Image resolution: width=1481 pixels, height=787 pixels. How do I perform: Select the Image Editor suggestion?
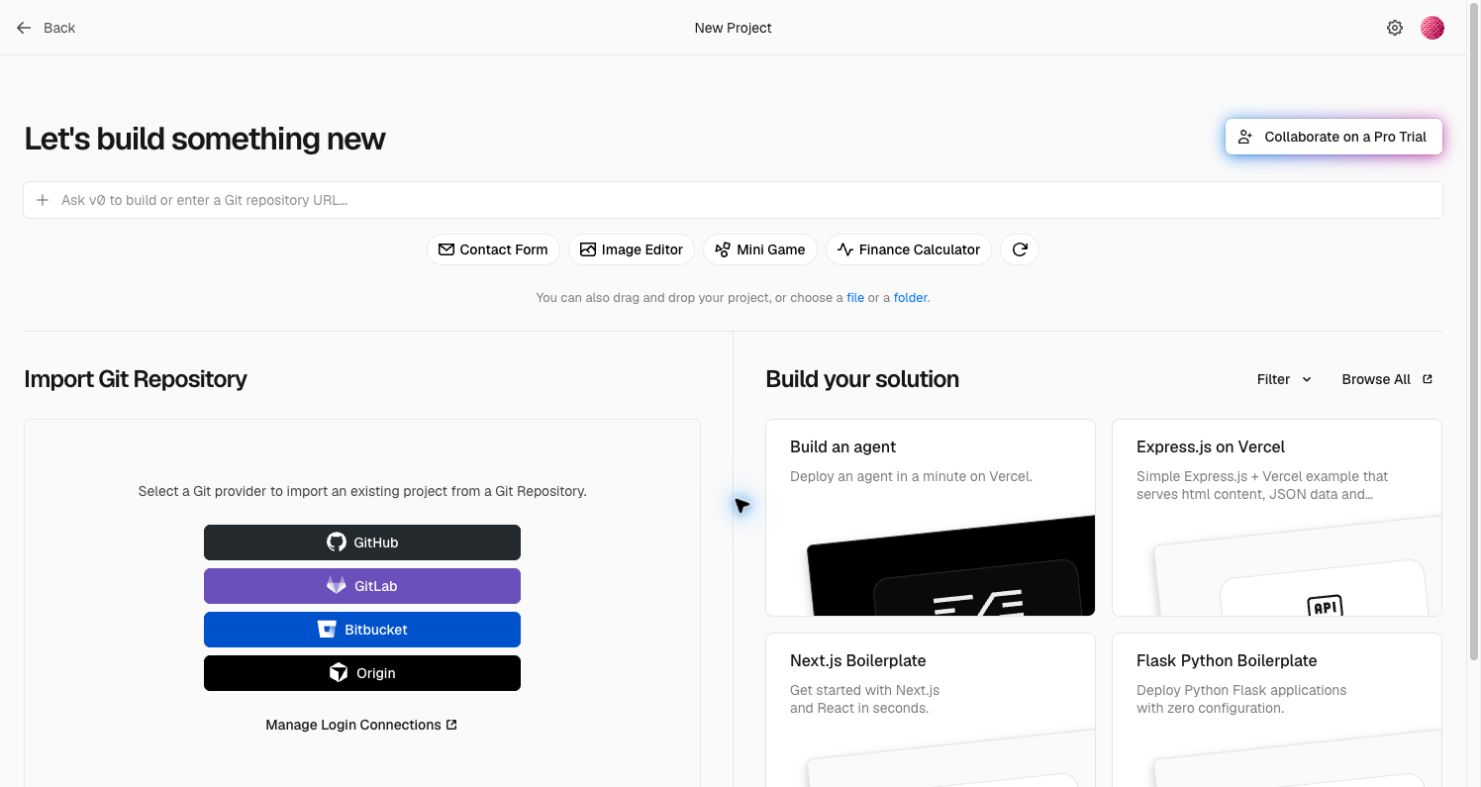click(x=632, y=250)
